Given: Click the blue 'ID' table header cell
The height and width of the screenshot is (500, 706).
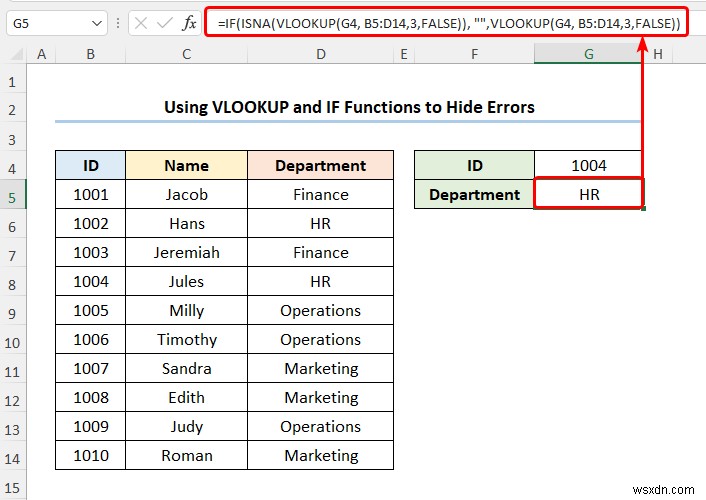Looking at the screenshot, I should 91,165.
